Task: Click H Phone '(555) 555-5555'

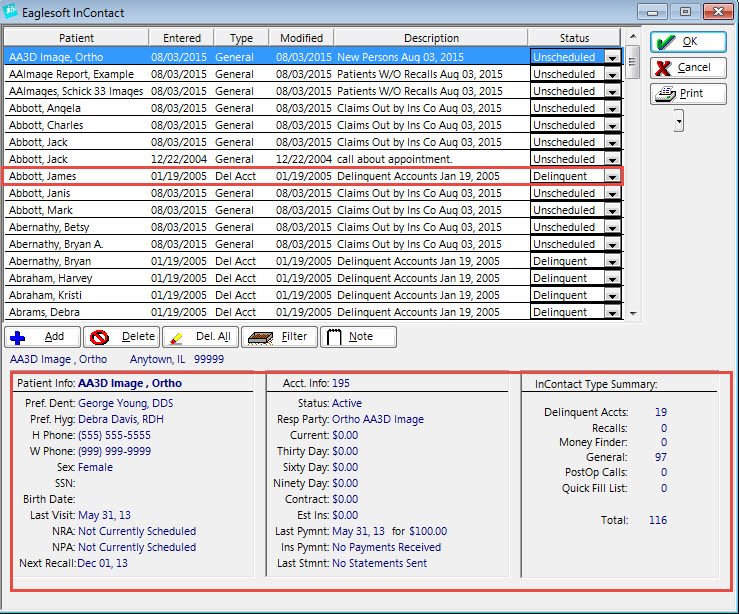Action: pyautogui.click(x=114, y=435)
